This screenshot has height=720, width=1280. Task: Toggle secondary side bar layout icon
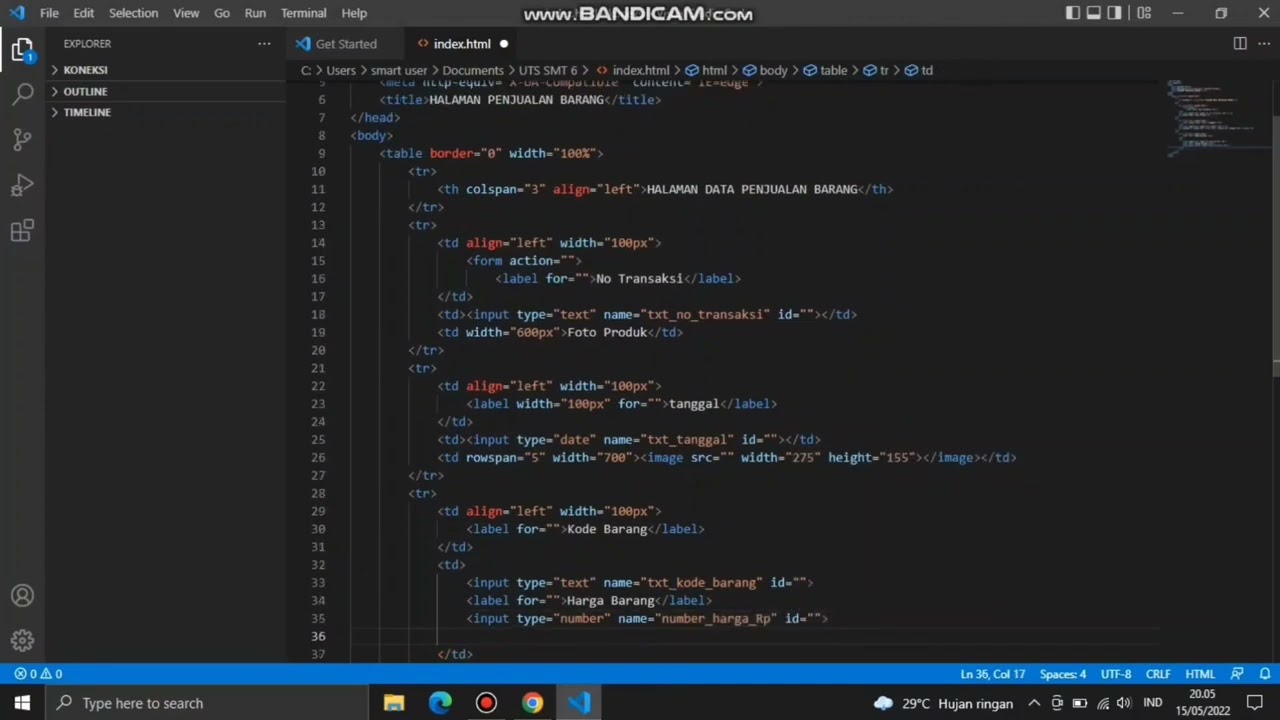[1115, 13]
